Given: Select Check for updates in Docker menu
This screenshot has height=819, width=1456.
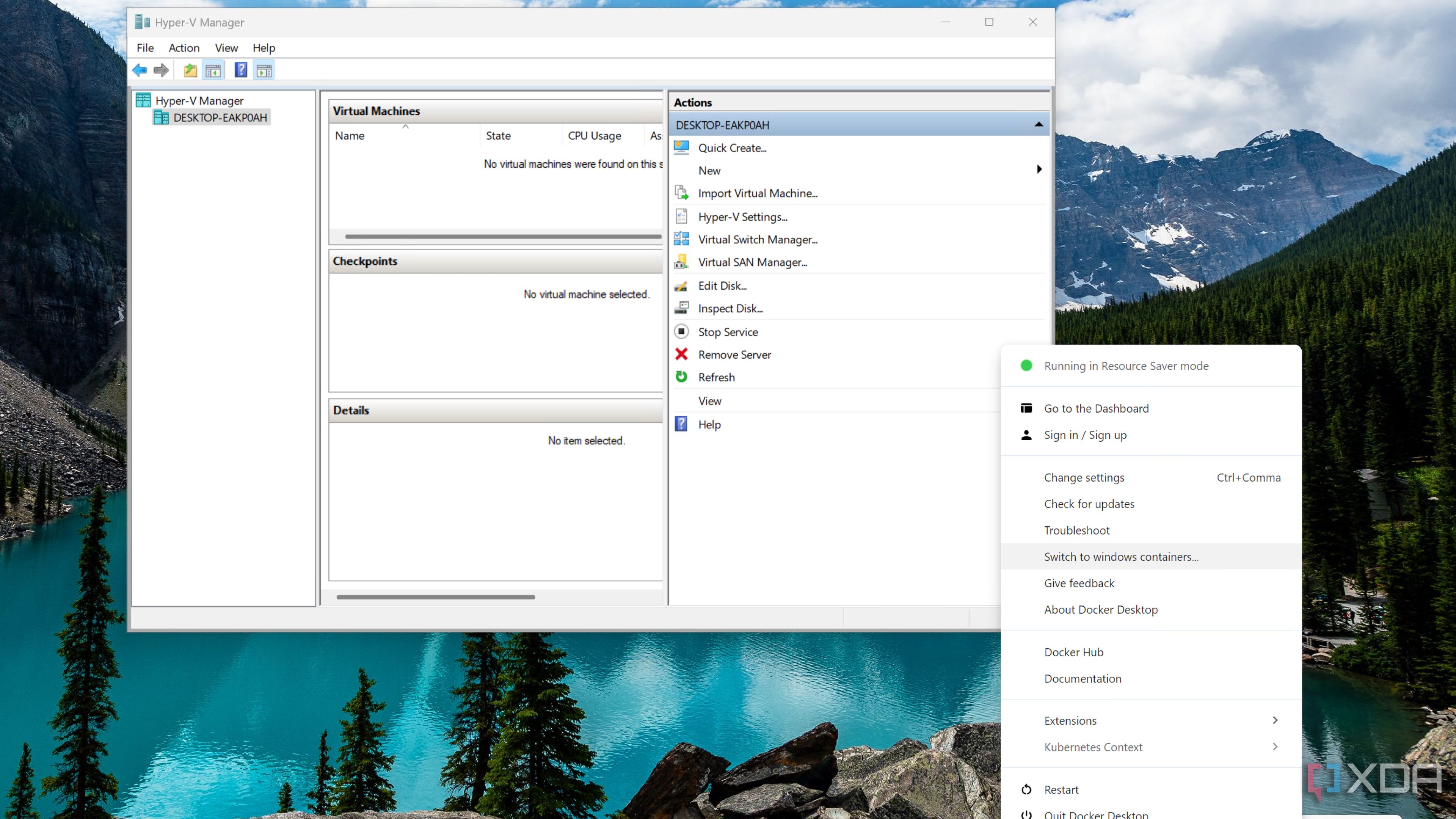Looking at the screenshot, I should (1151, 504).
